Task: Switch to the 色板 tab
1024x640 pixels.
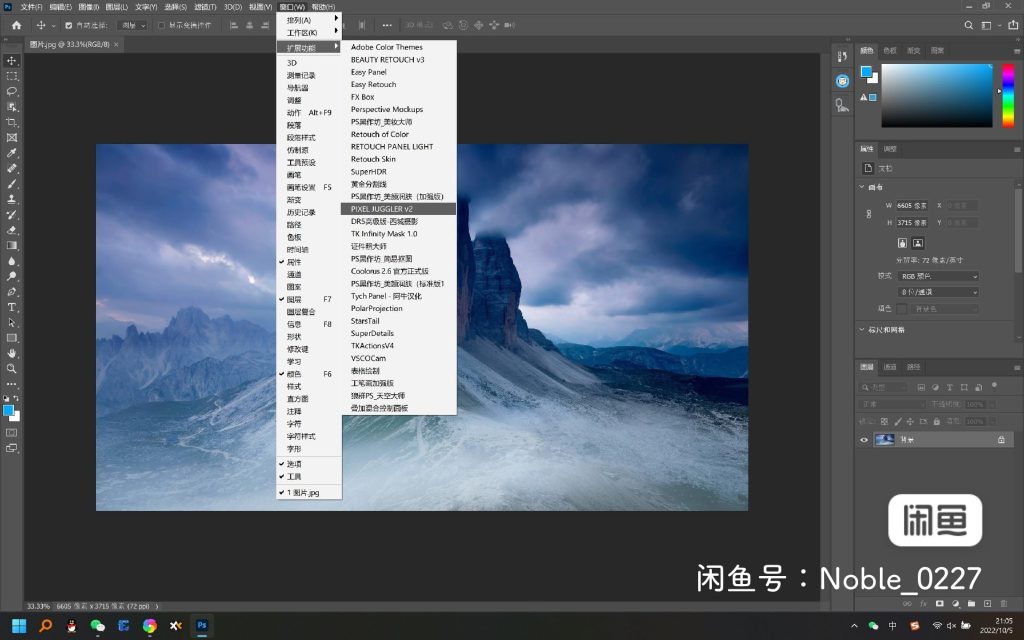Action: click(x=889, y=50)
